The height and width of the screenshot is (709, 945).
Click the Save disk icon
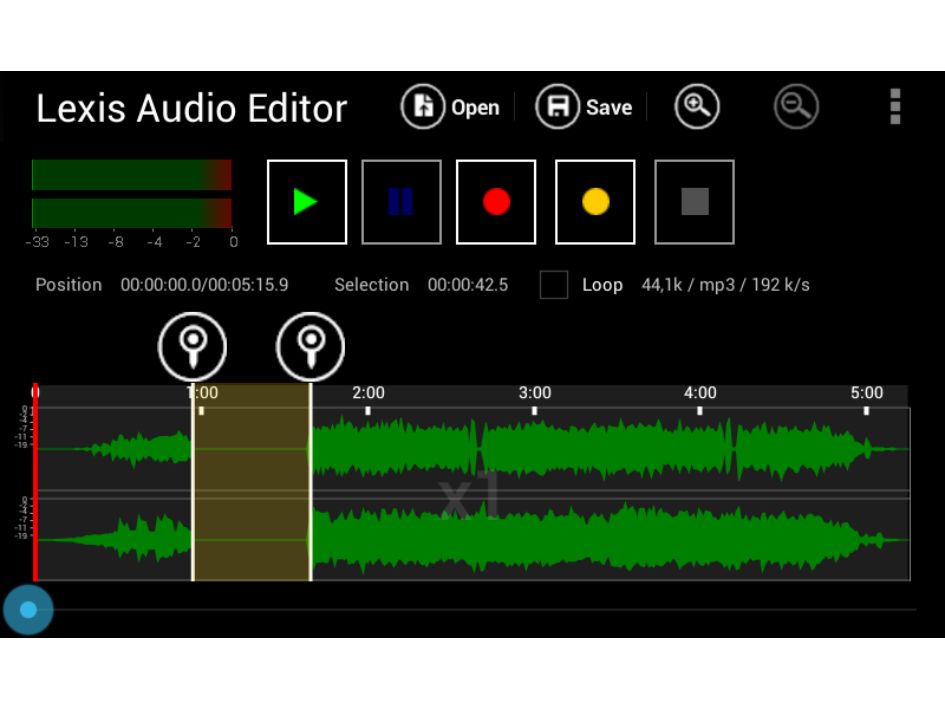click(557, 107)
